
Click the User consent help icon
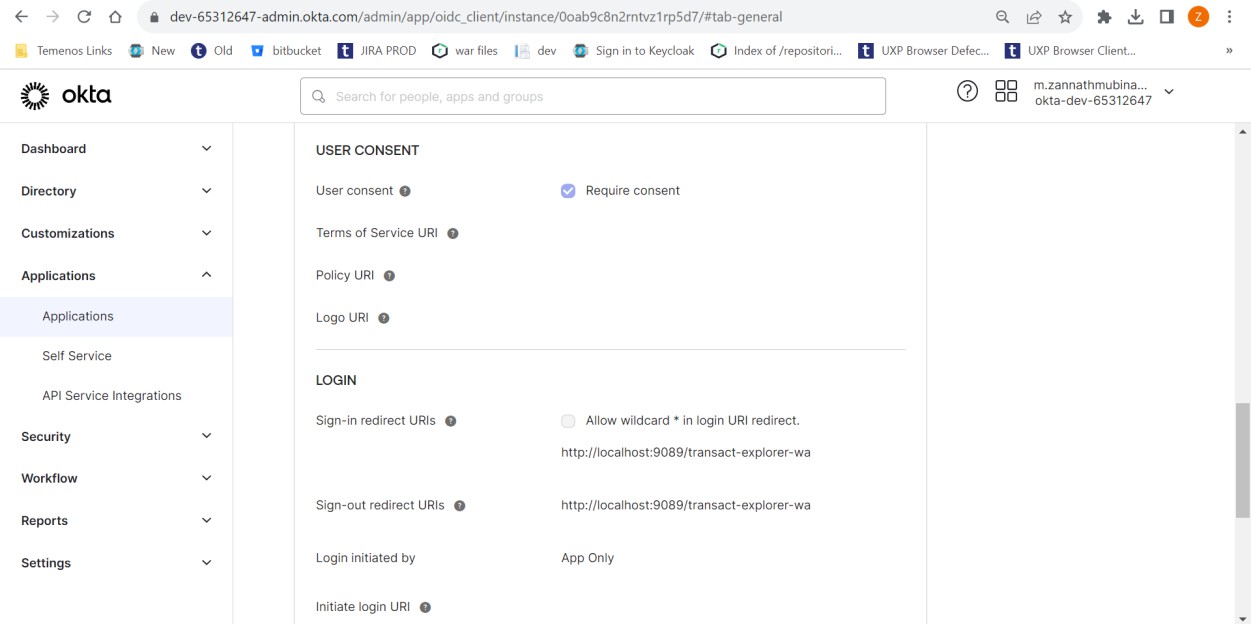(405, 191)
